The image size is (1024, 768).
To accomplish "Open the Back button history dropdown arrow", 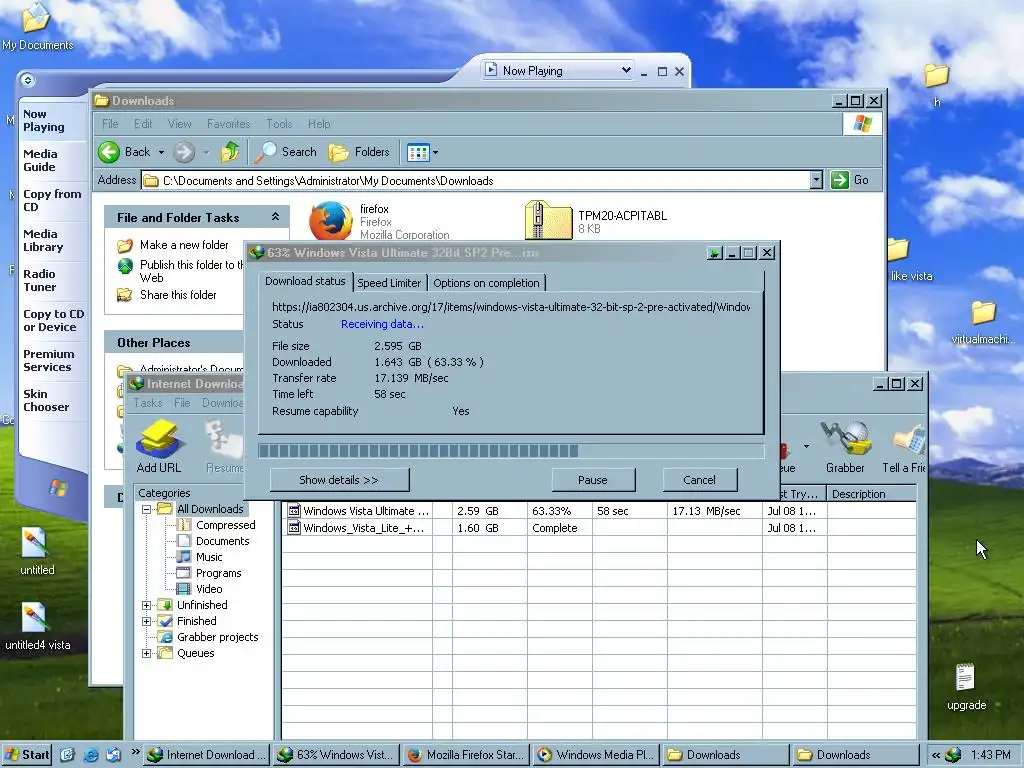I will (x=161, y=152).
